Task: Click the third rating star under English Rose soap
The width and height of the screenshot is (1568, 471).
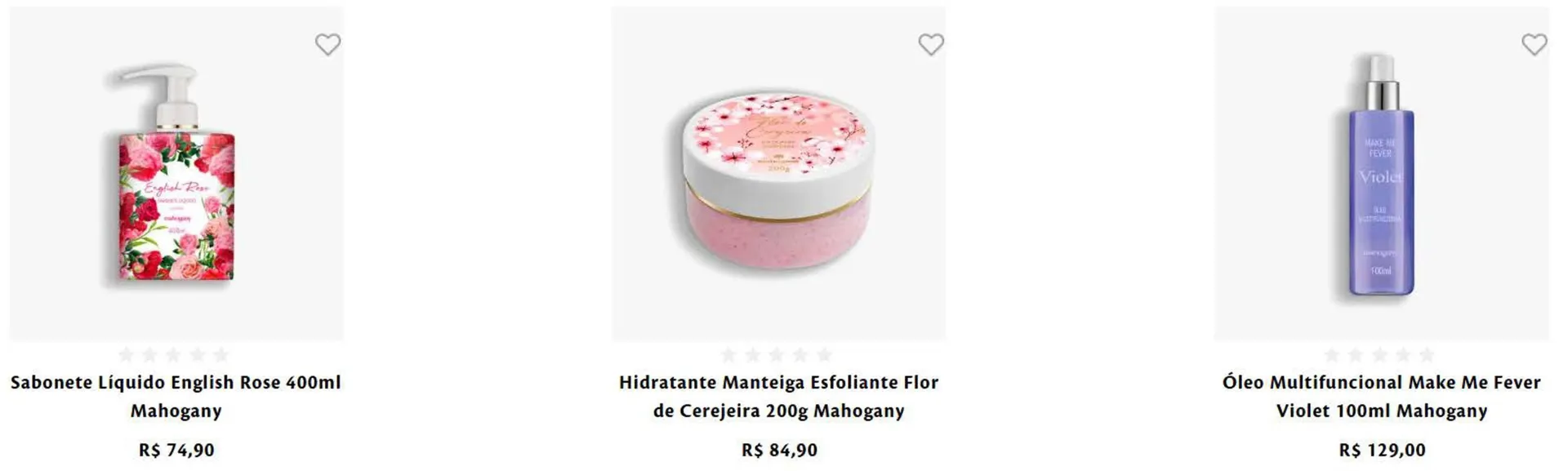Action: (173, 354)
